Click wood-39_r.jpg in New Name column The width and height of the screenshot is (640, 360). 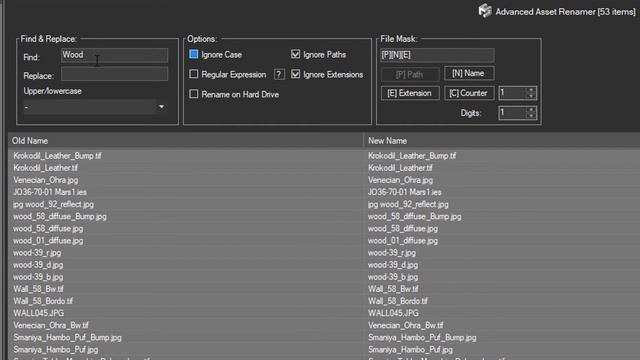click(392, 253)
